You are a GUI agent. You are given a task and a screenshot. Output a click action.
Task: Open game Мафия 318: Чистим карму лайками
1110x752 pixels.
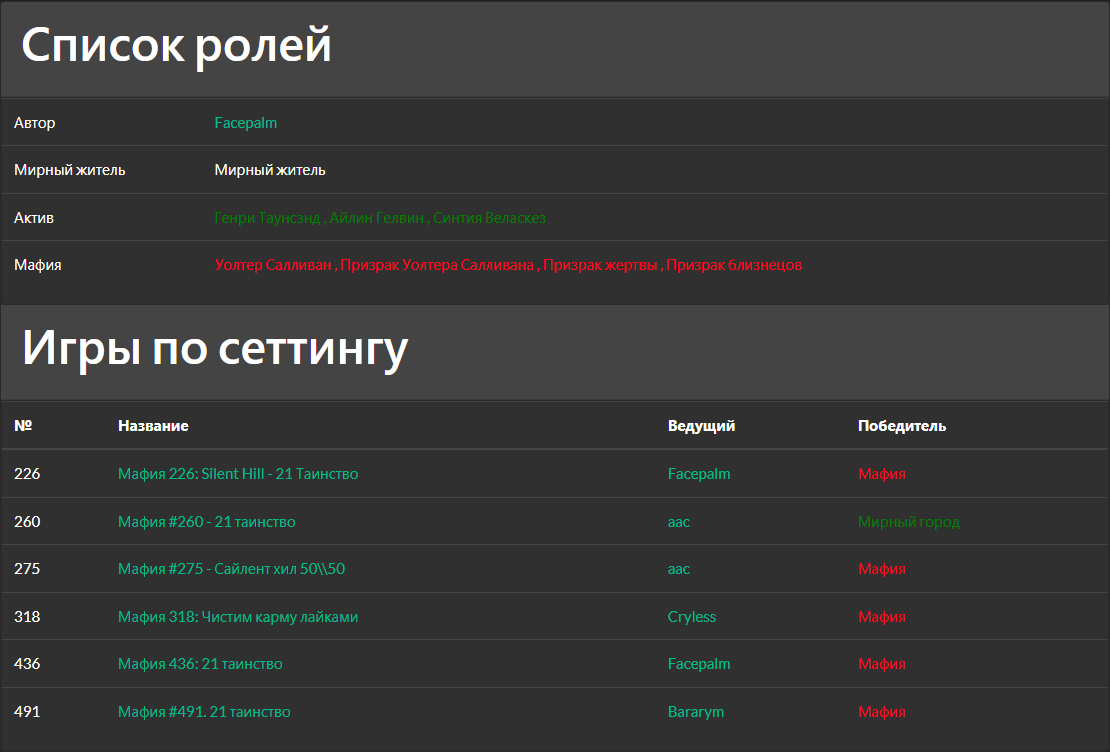(x=237, y=616)
